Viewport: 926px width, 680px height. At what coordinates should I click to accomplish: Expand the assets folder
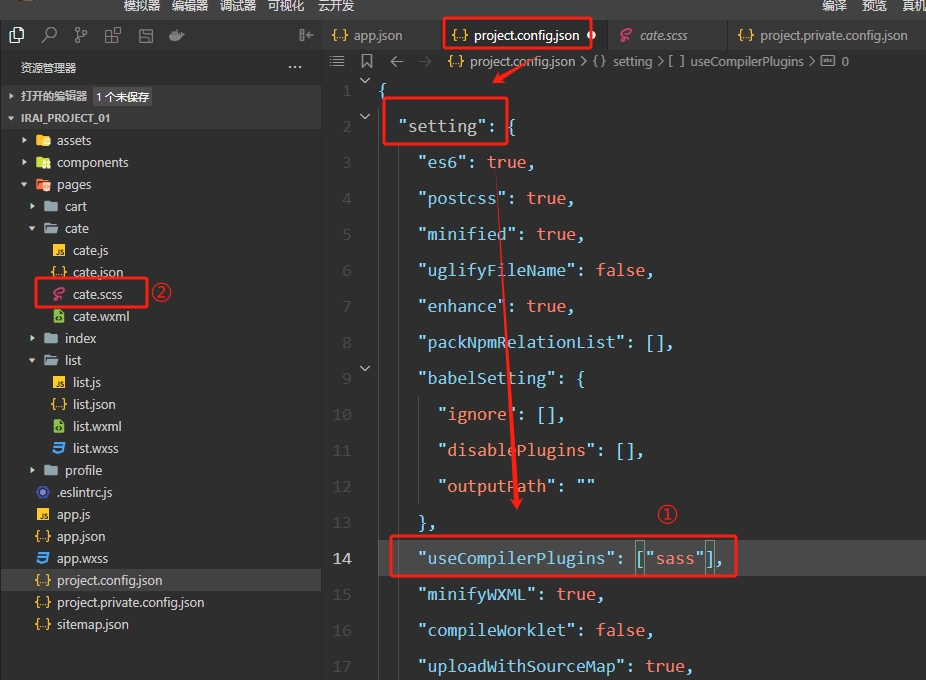[x=74, y=141]
